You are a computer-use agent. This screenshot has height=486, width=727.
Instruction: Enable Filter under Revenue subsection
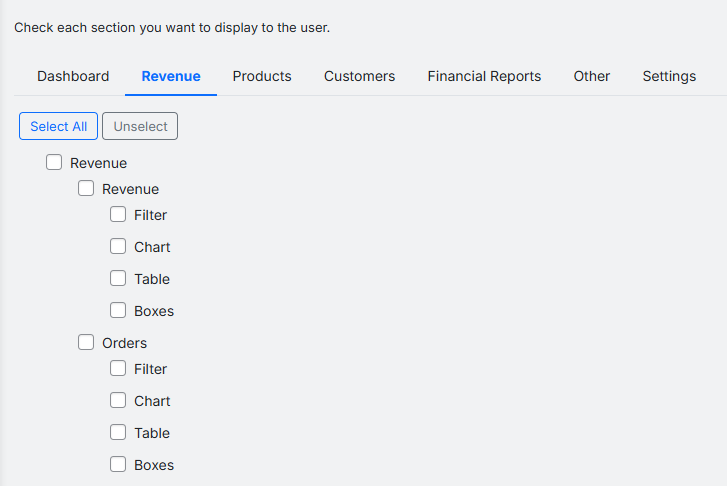click(118, 215)
